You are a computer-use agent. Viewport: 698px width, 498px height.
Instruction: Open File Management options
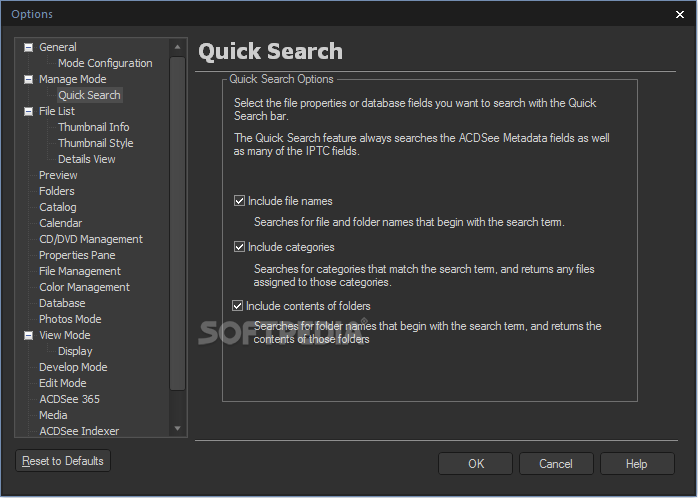tap(80, 271)
